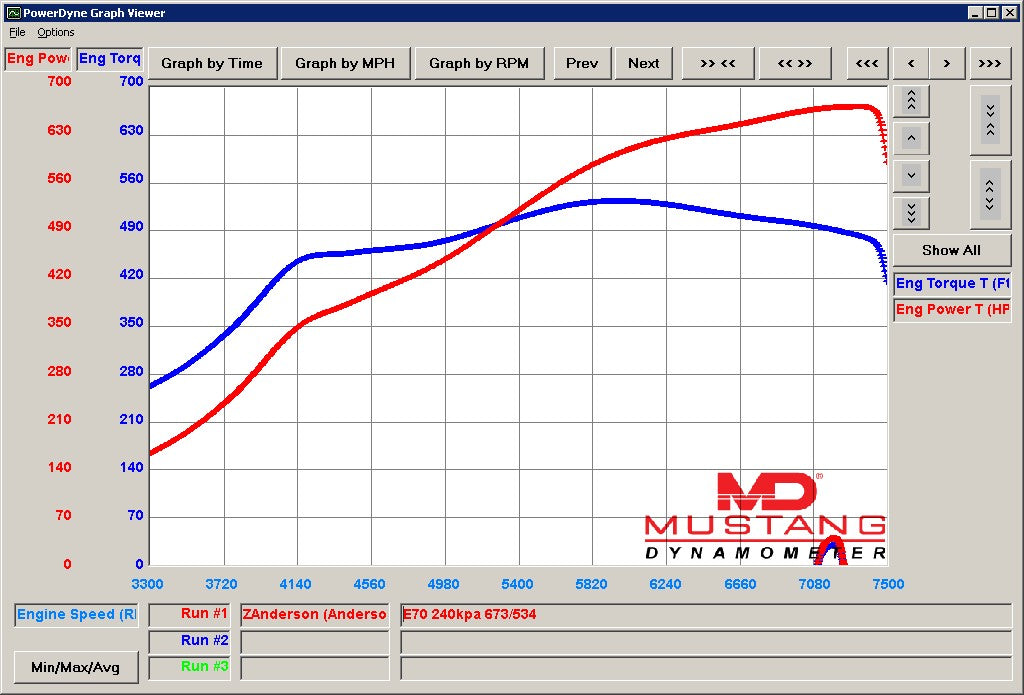Toggle the Eng Power T curve legend
Viewport: 1024px width, 695px height.
point(951,309)
